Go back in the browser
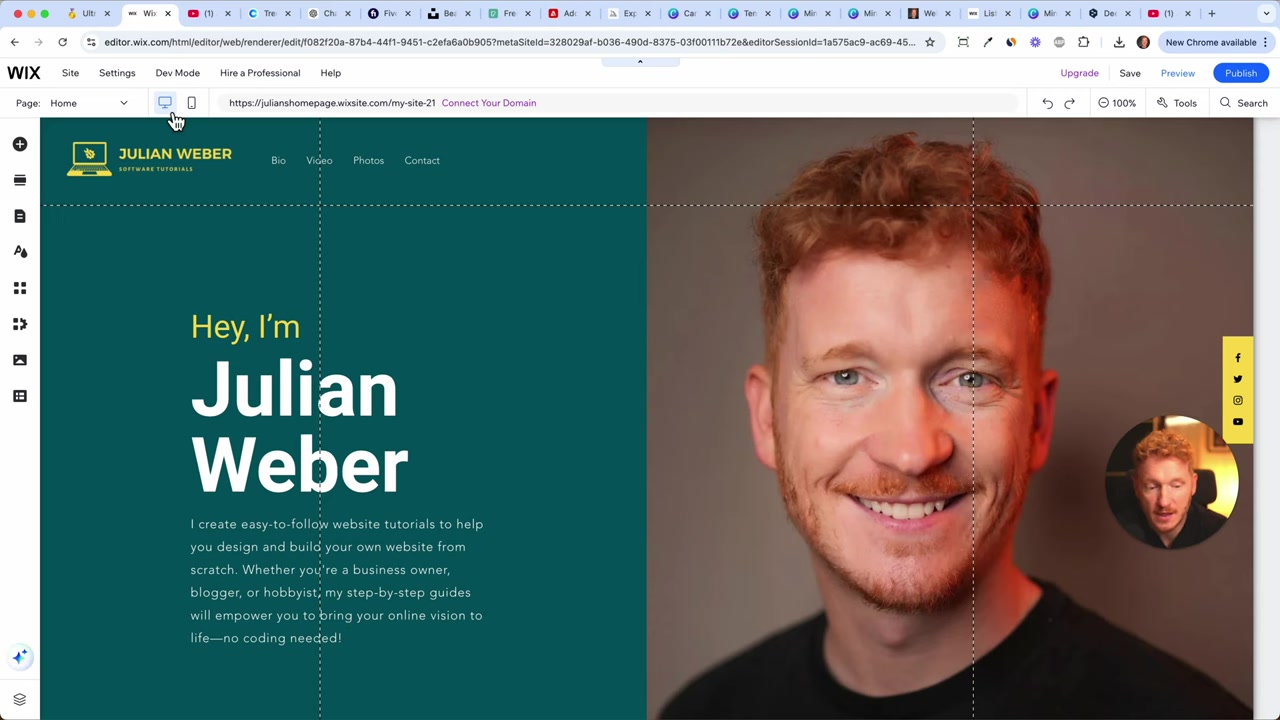Viewport: 1280px width, 720px height. (14, 42)
